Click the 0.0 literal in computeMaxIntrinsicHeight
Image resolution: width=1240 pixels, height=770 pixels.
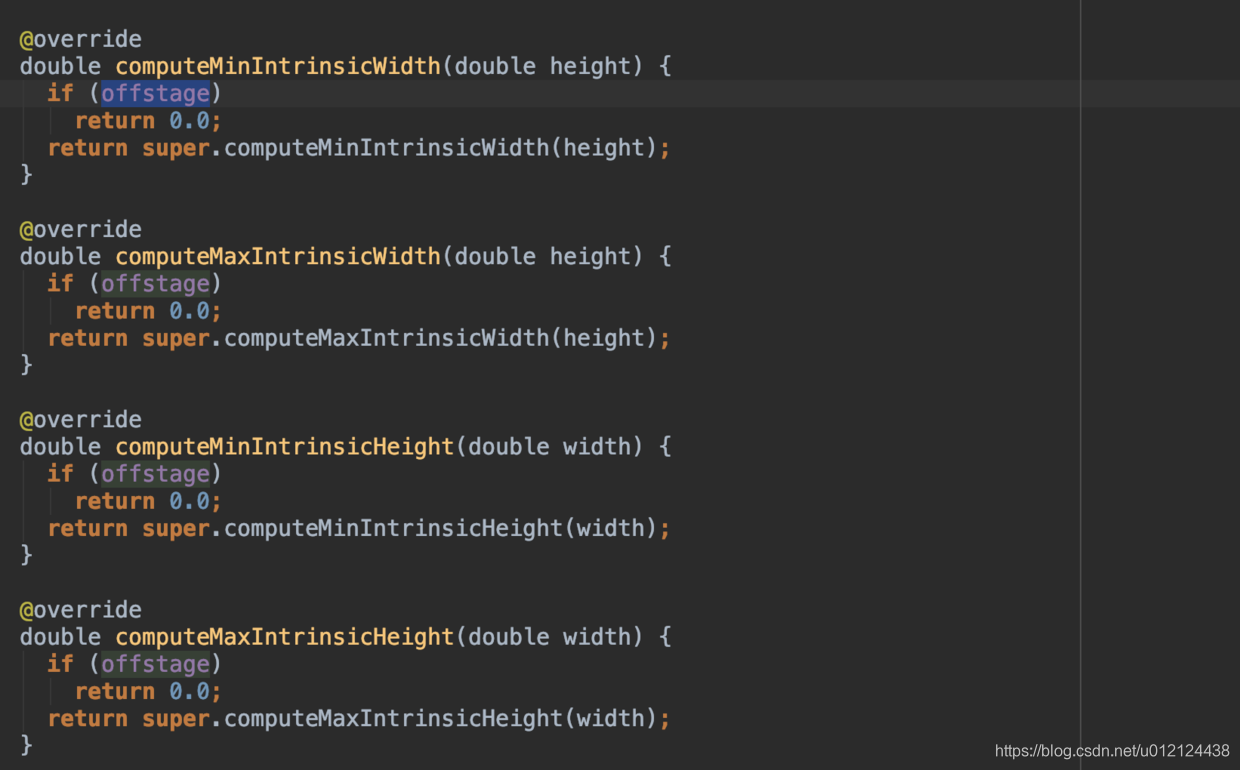189,690
